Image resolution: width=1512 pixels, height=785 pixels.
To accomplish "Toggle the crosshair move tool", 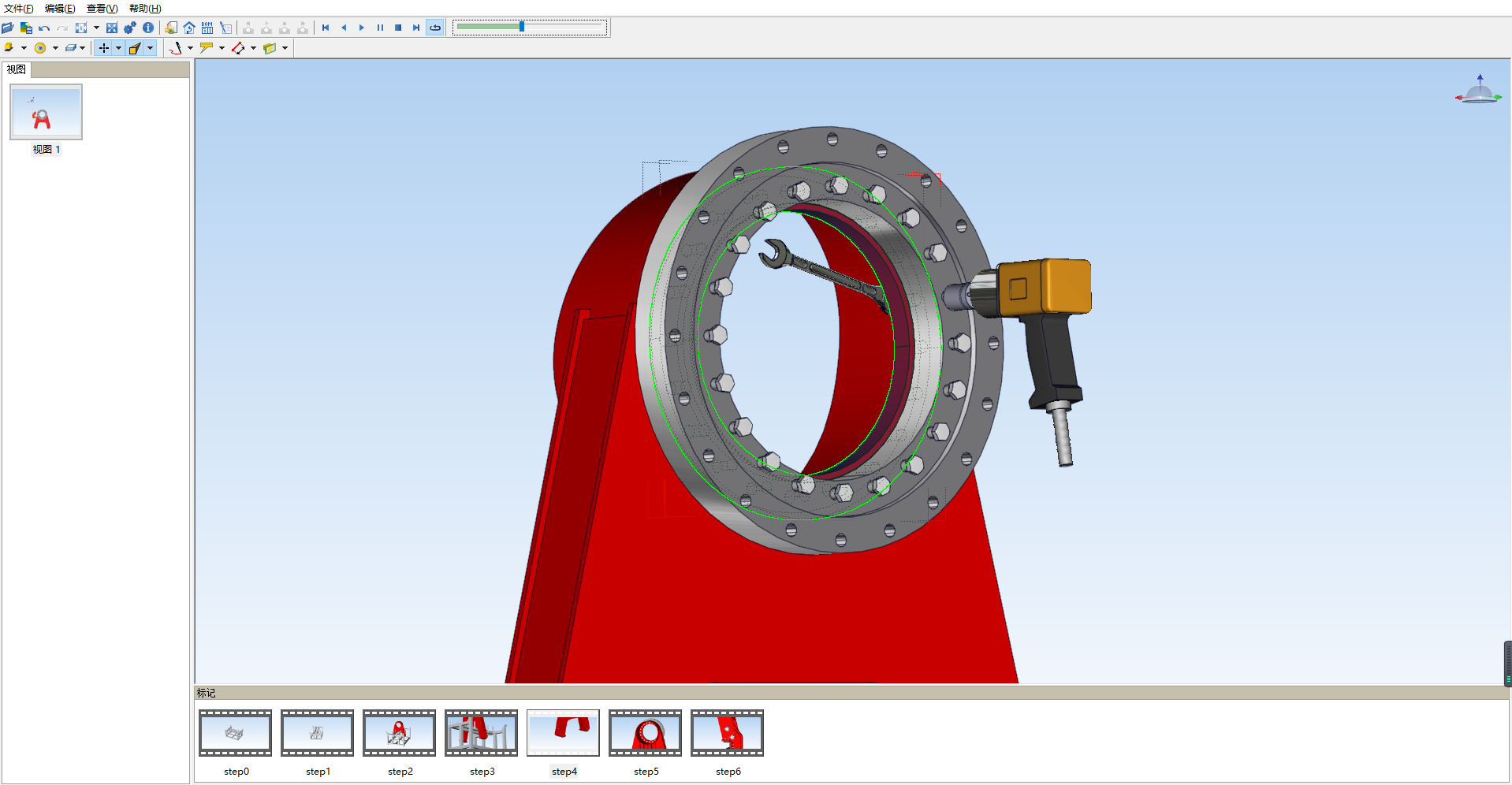I will (x=103, y=48).
